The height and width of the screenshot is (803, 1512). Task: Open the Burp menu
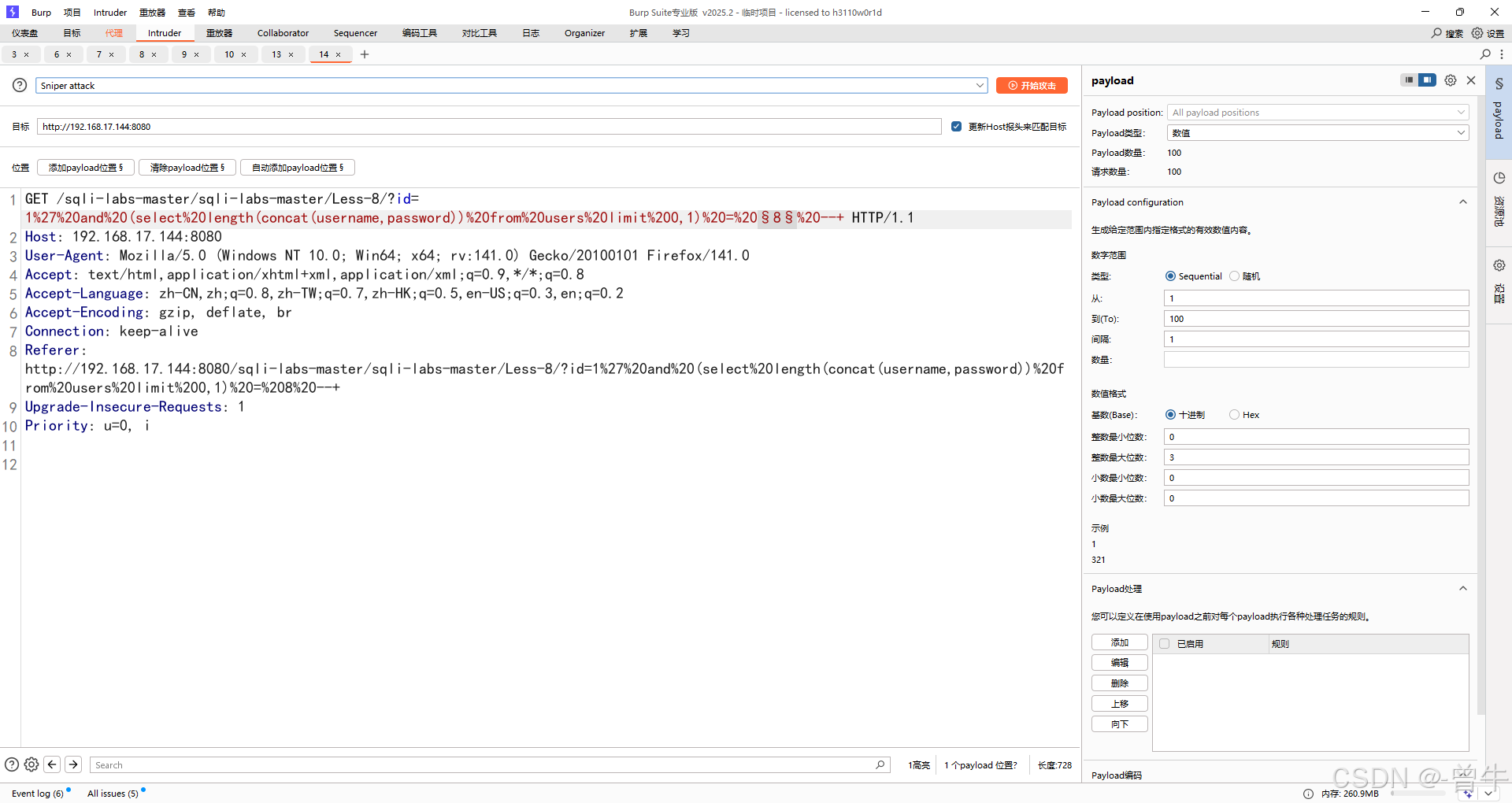click(41, 13)
